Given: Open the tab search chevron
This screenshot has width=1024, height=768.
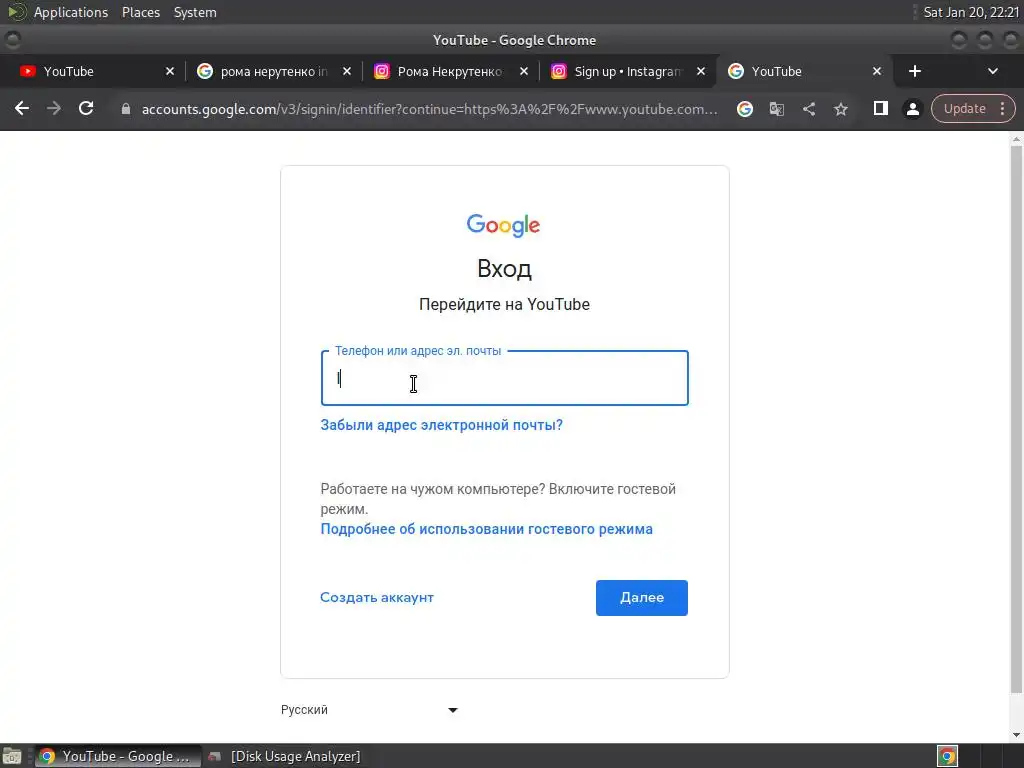Looking at the screenshot, I should pyautogui.click(x=993, y=71).
